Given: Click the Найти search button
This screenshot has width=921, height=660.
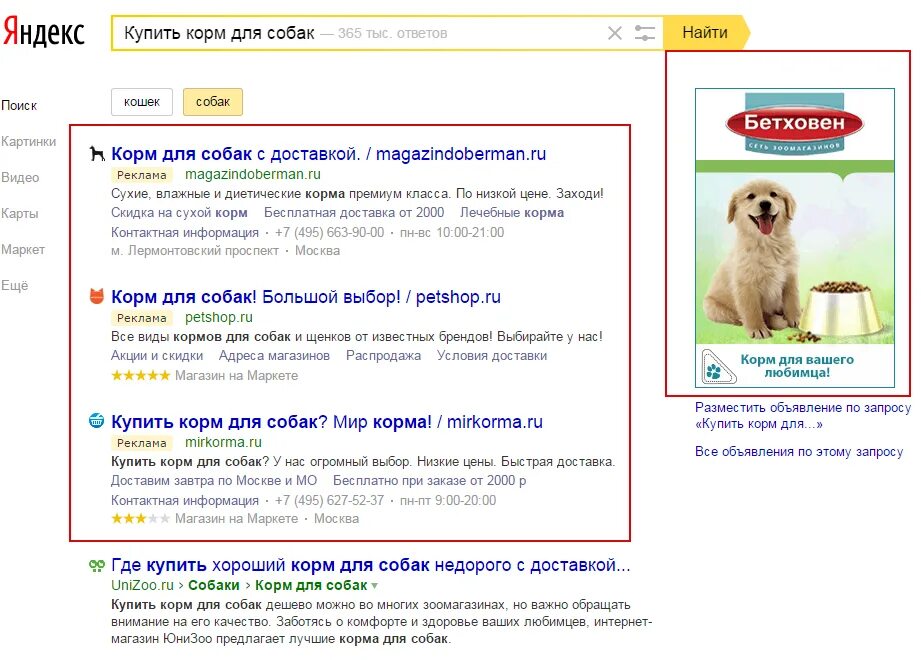Looking at the screenshot, I should pos(705,32).
